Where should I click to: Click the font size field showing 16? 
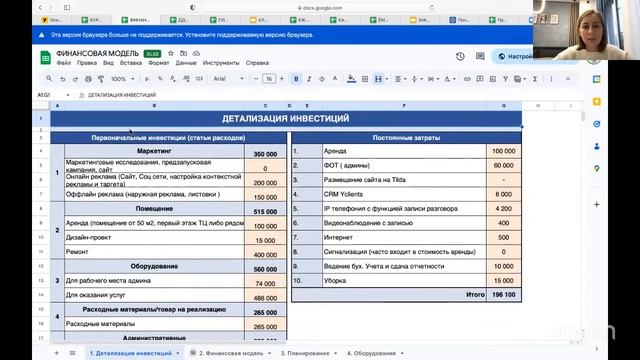[269, 79]
